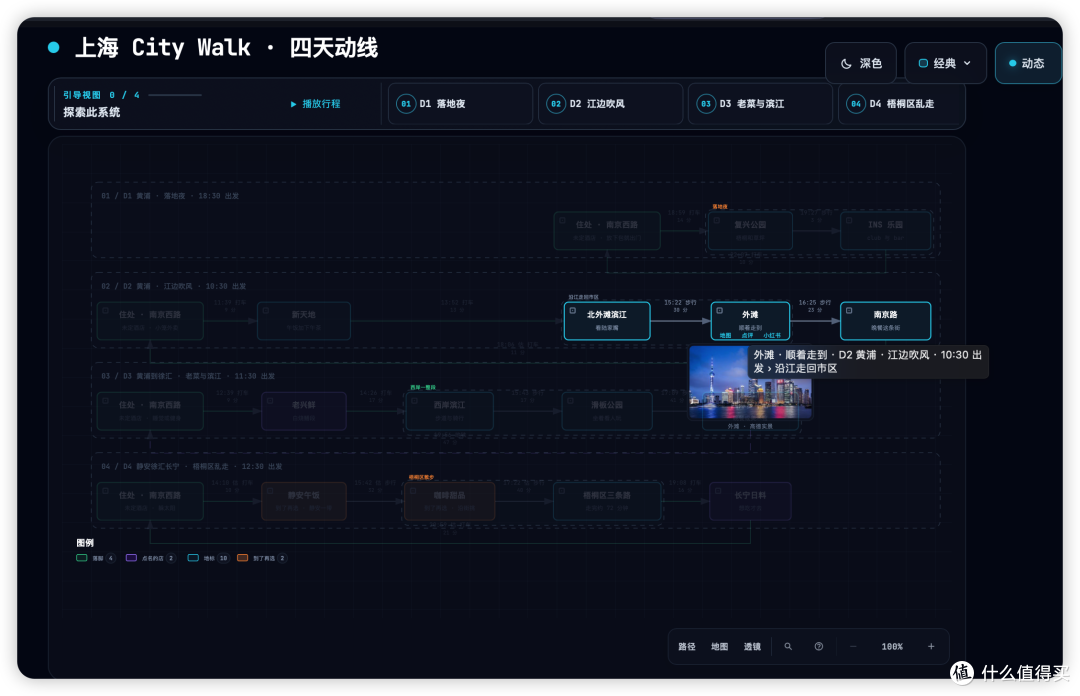This screenshot has height=696, width=1080.
Task: Click the 02 circle badge for D2
Action: (556, 104)
